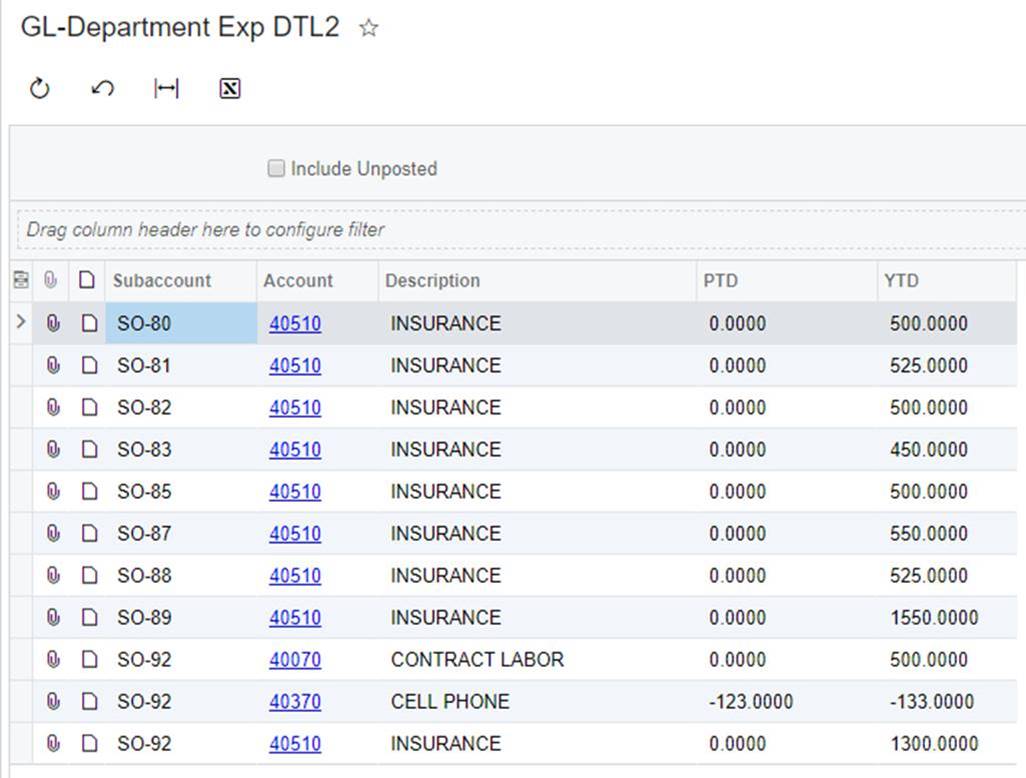Open account 40510 link in SO-88 row

tap(295, 575)
